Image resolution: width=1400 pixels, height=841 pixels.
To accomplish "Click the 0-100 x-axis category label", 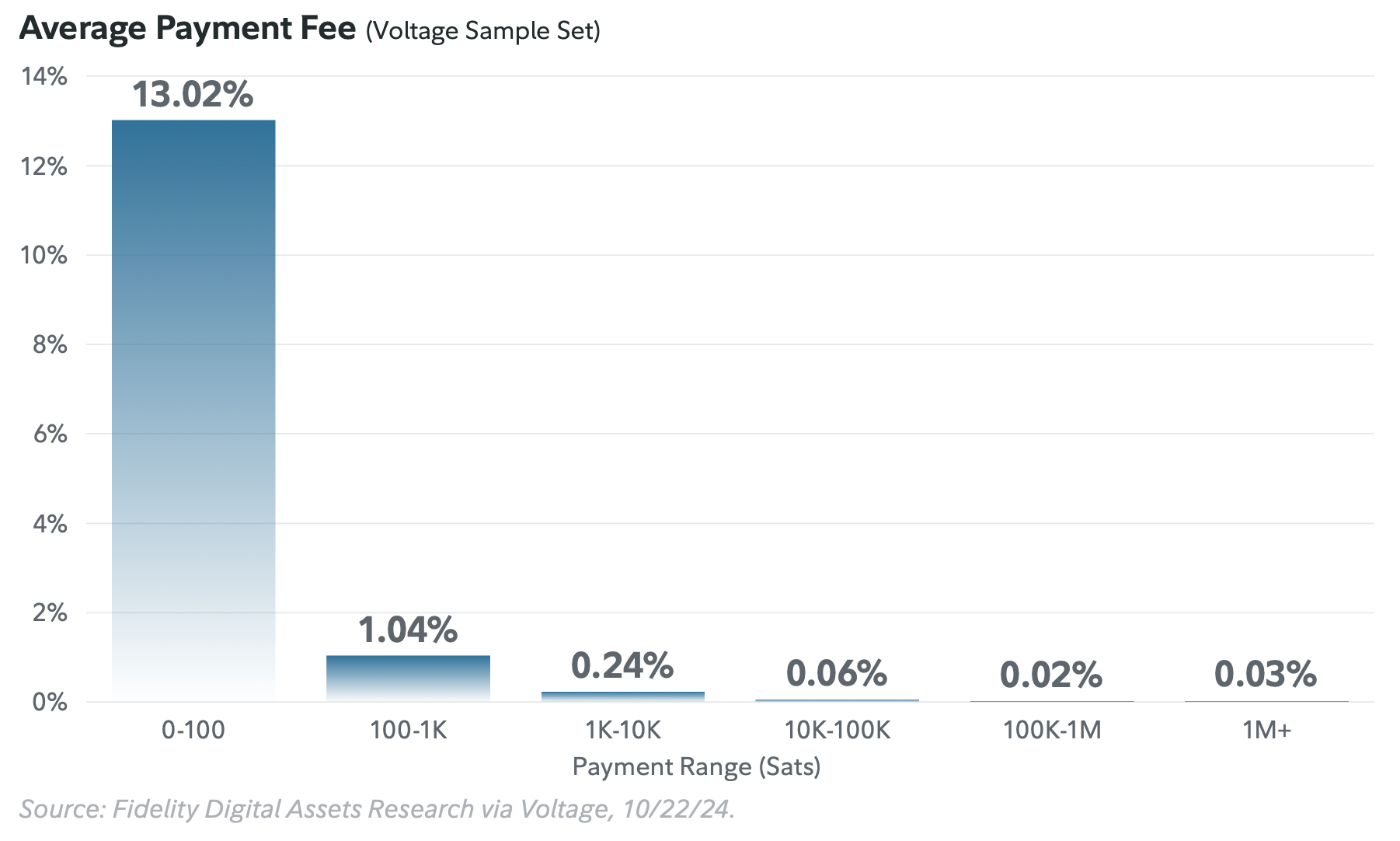I will 193,730.
